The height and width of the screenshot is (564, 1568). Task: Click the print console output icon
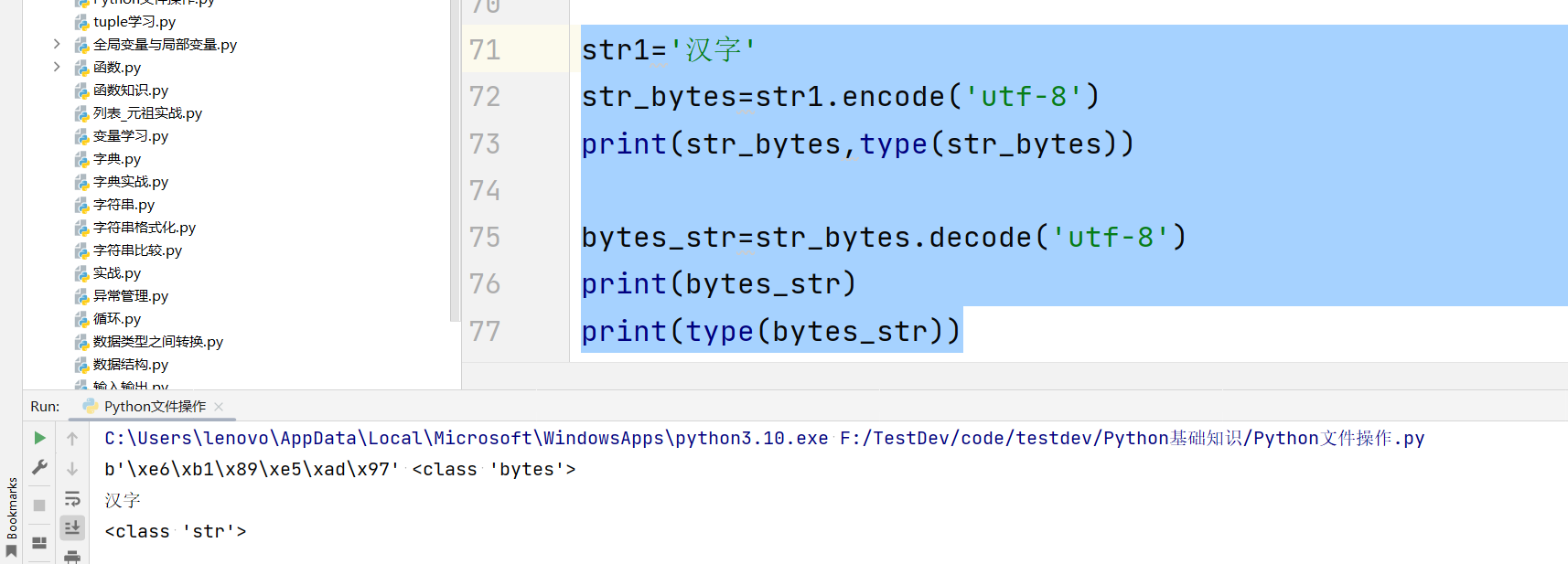(72, 557)
